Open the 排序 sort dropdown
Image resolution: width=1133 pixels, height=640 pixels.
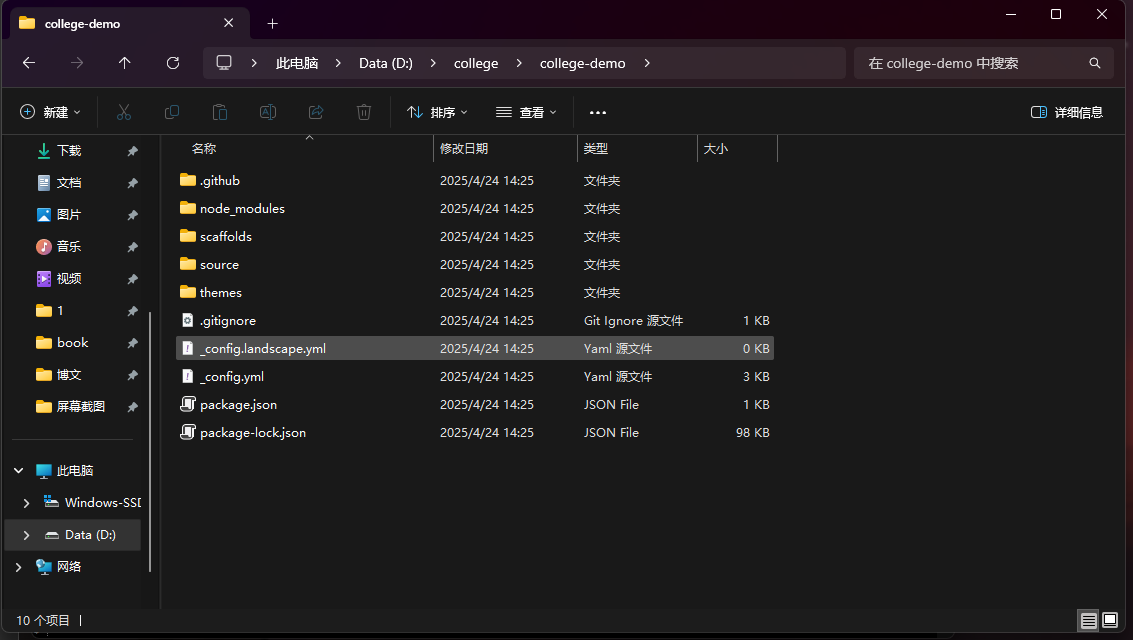point(437,113)
